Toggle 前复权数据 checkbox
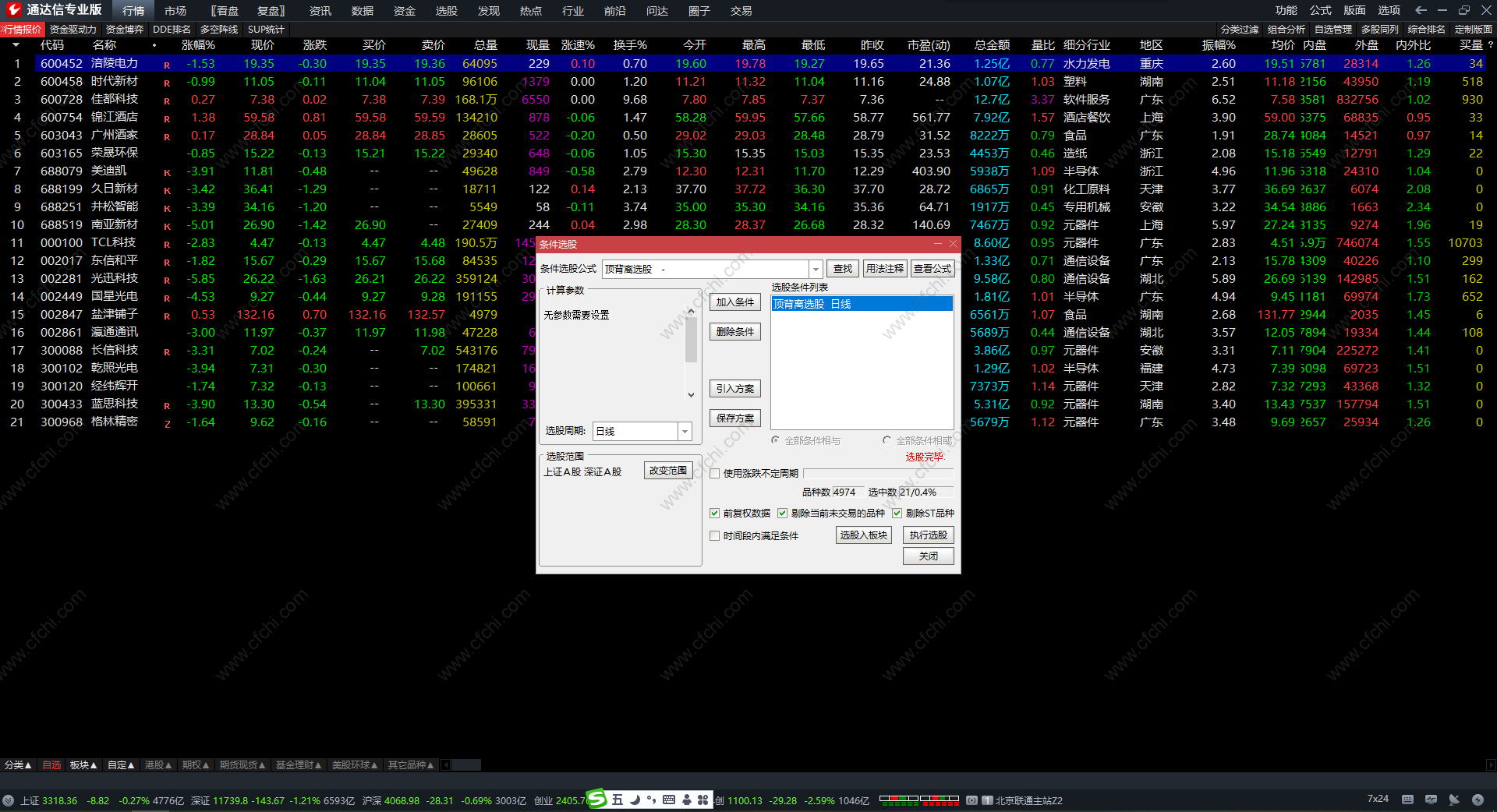Viewport: 1497px width, 812px height. click(x=714, y=513)
